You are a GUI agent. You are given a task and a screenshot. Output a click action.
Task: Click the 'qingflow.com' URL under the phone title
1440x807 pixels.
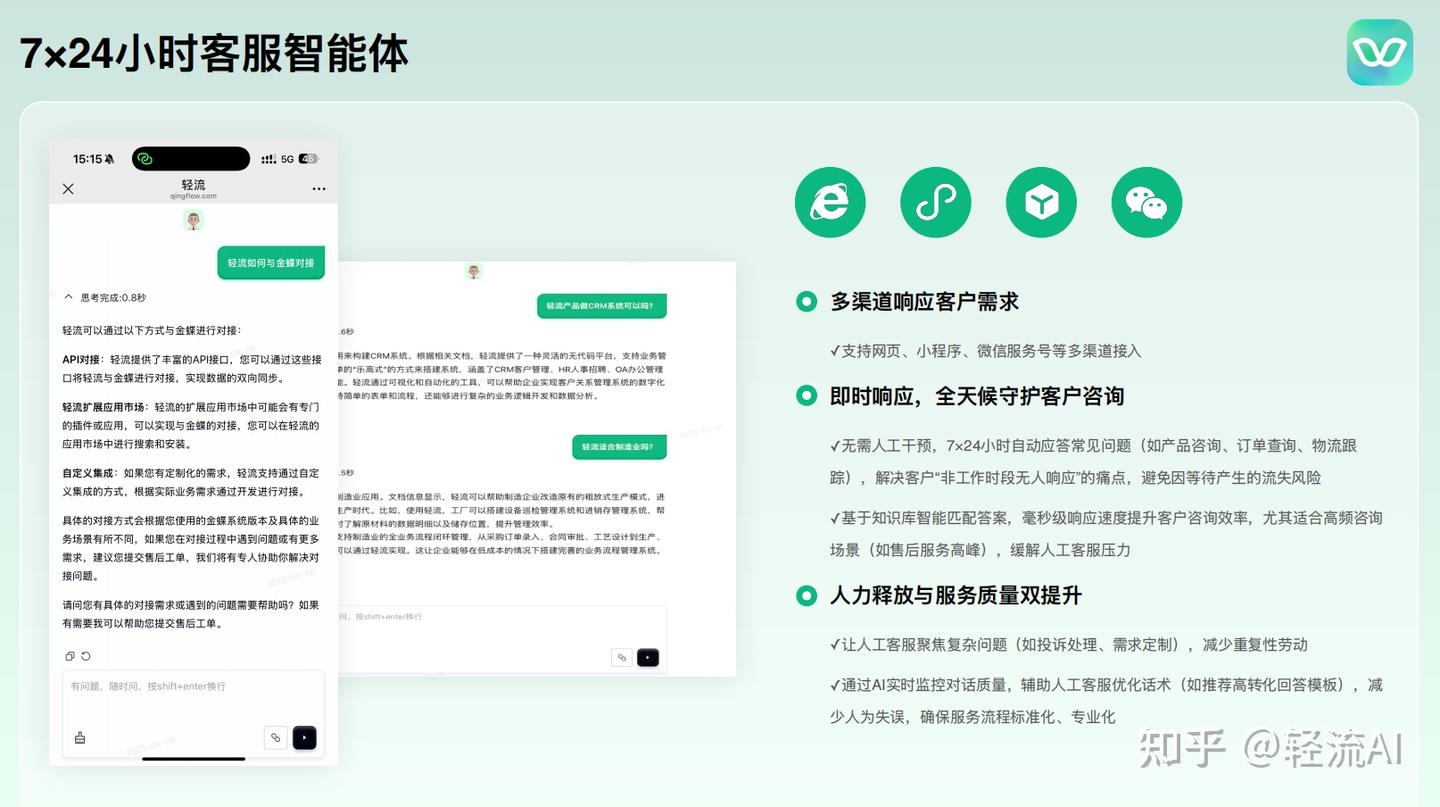tap(194, 196)
